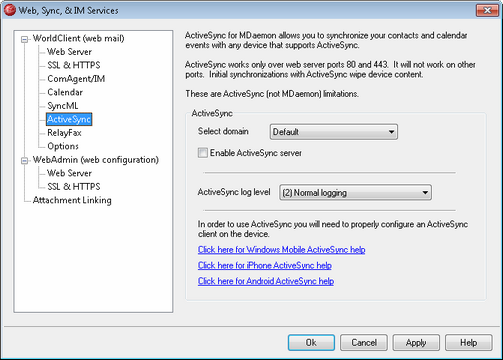Open SSL & HTTPS under WorldClient
Viewport: 503px width, 360px height.
tap(74, 65)
